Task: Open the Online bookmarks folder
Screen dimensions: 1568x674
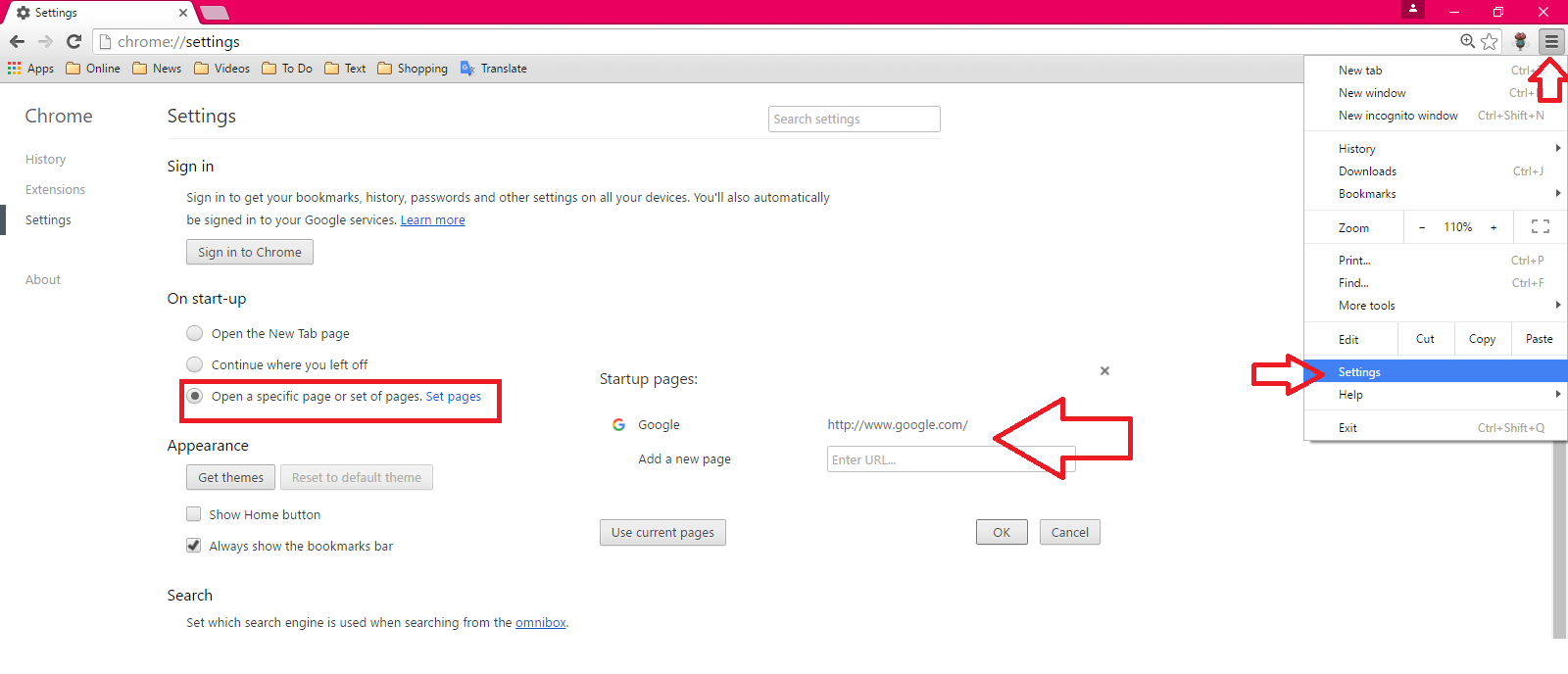Action: tap(93, 69)
